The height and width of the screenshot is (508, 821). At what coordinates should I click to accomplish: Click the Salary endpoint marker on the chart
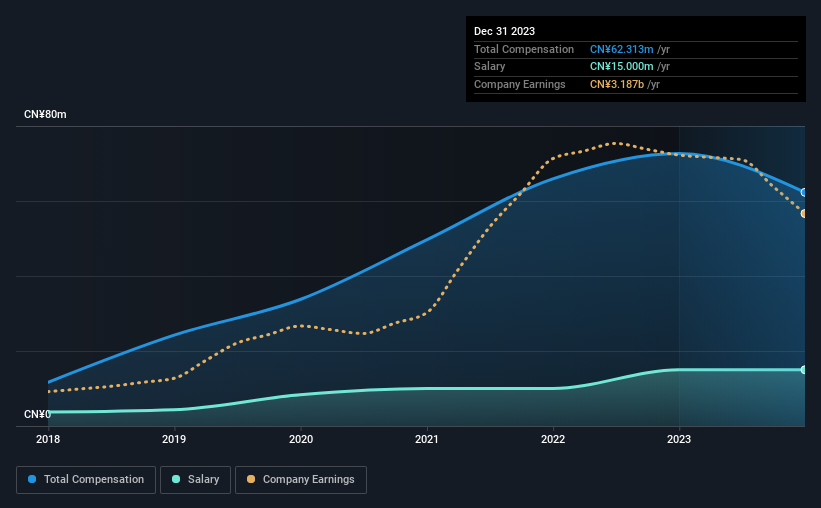[804, 370]
